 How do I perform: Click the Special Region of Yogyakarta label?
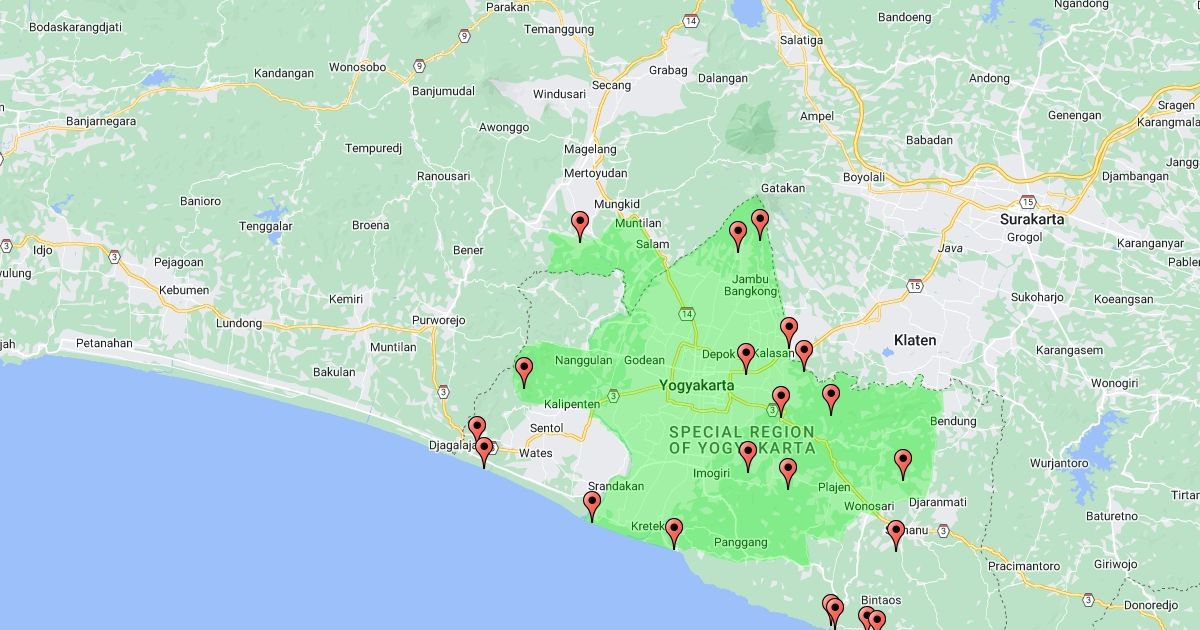(x=741, y=440)
